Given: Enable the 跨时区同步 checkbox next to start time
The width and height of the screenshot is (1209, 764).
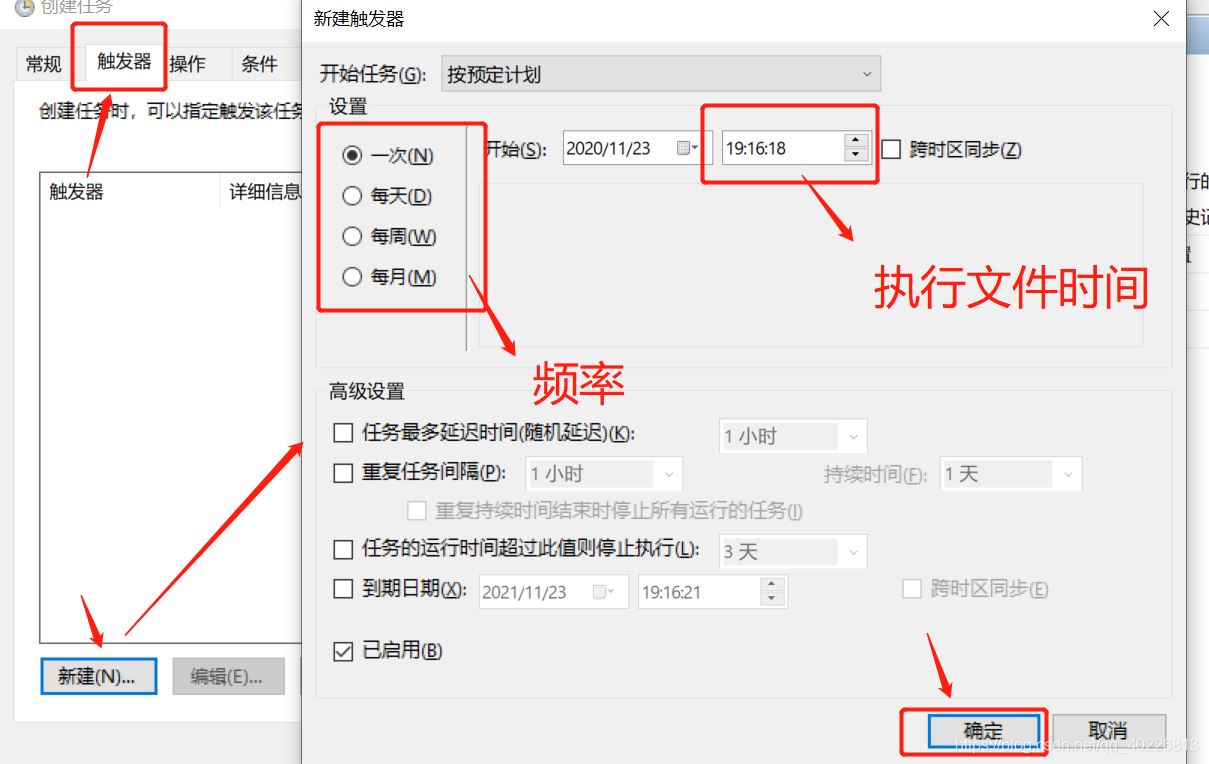Looking at the screenshot, I should point(890,148).
